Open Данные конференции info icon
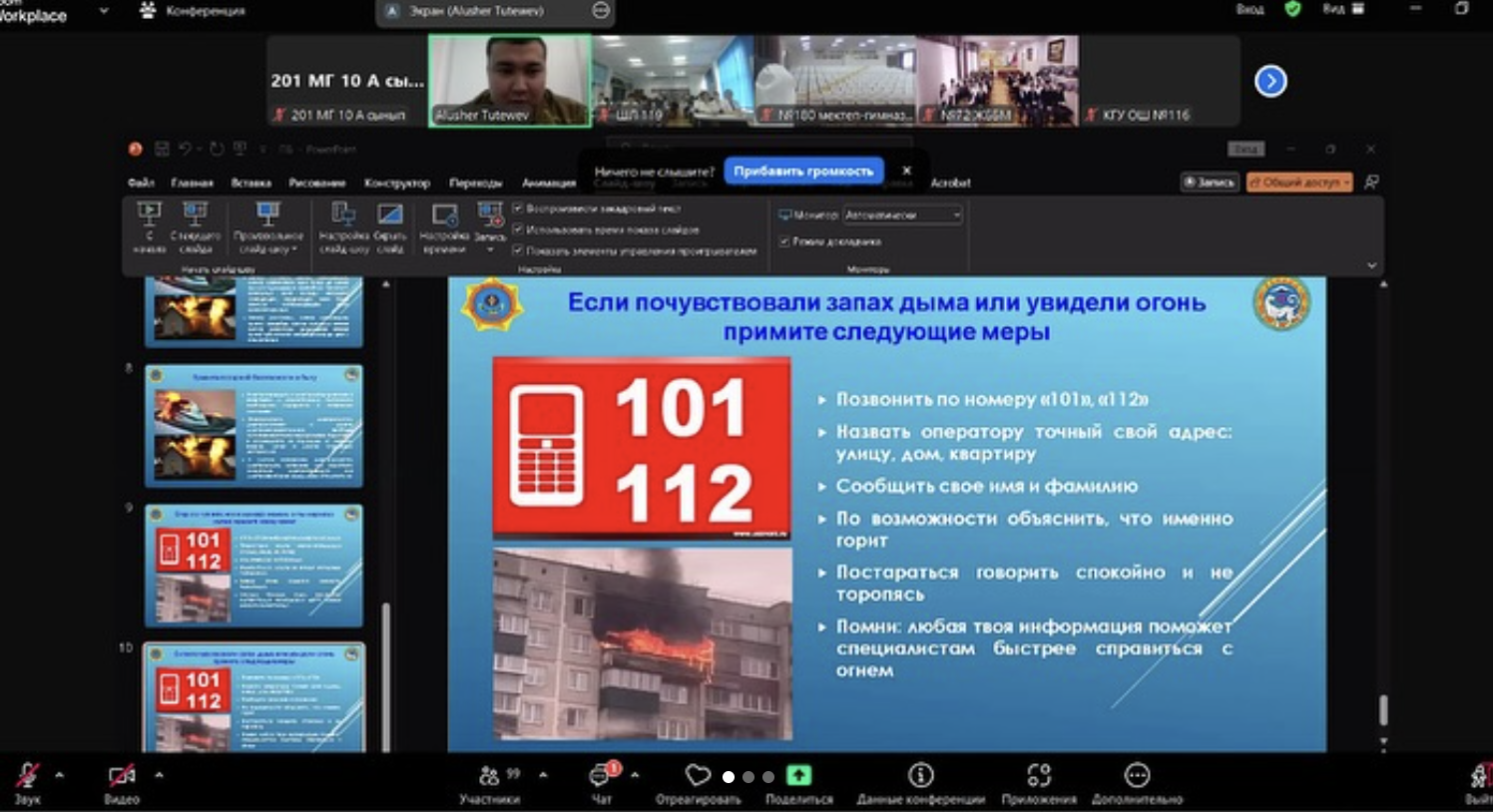The height and width of the screenshot is (812, 1493). click(920, 775)
